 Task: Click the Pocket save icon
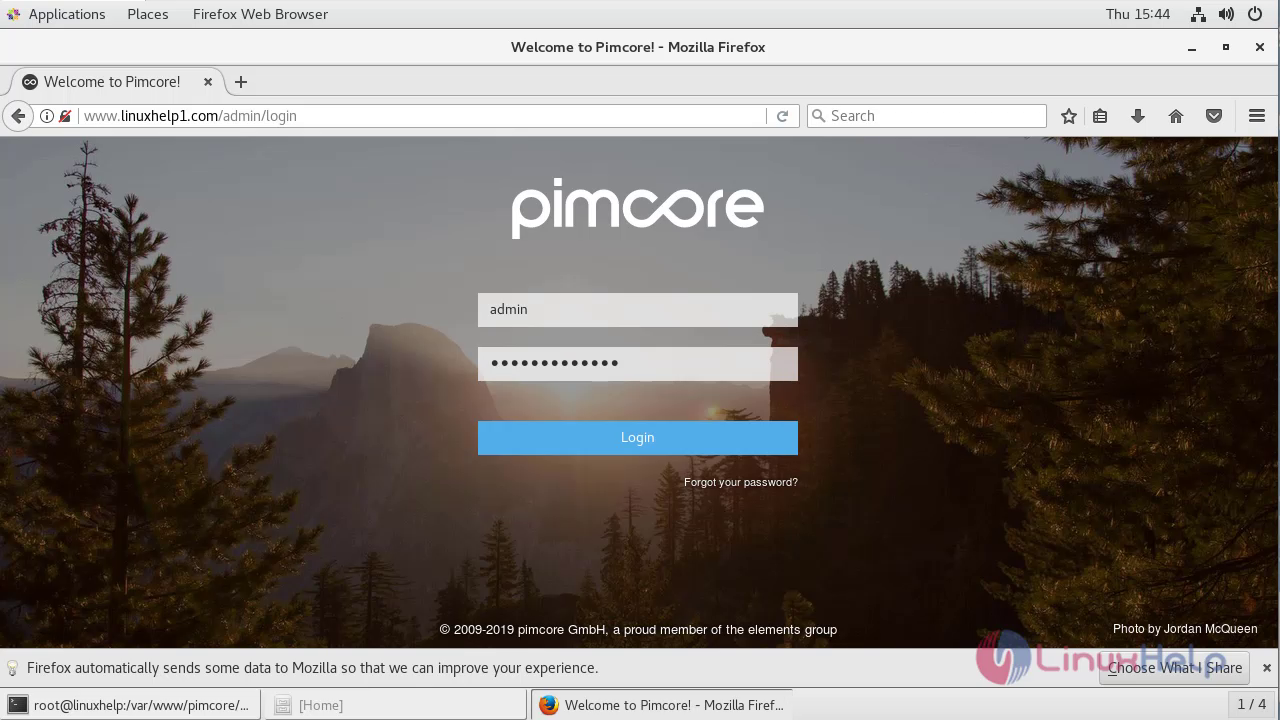pyautogui.click(x=1214, y=116)
